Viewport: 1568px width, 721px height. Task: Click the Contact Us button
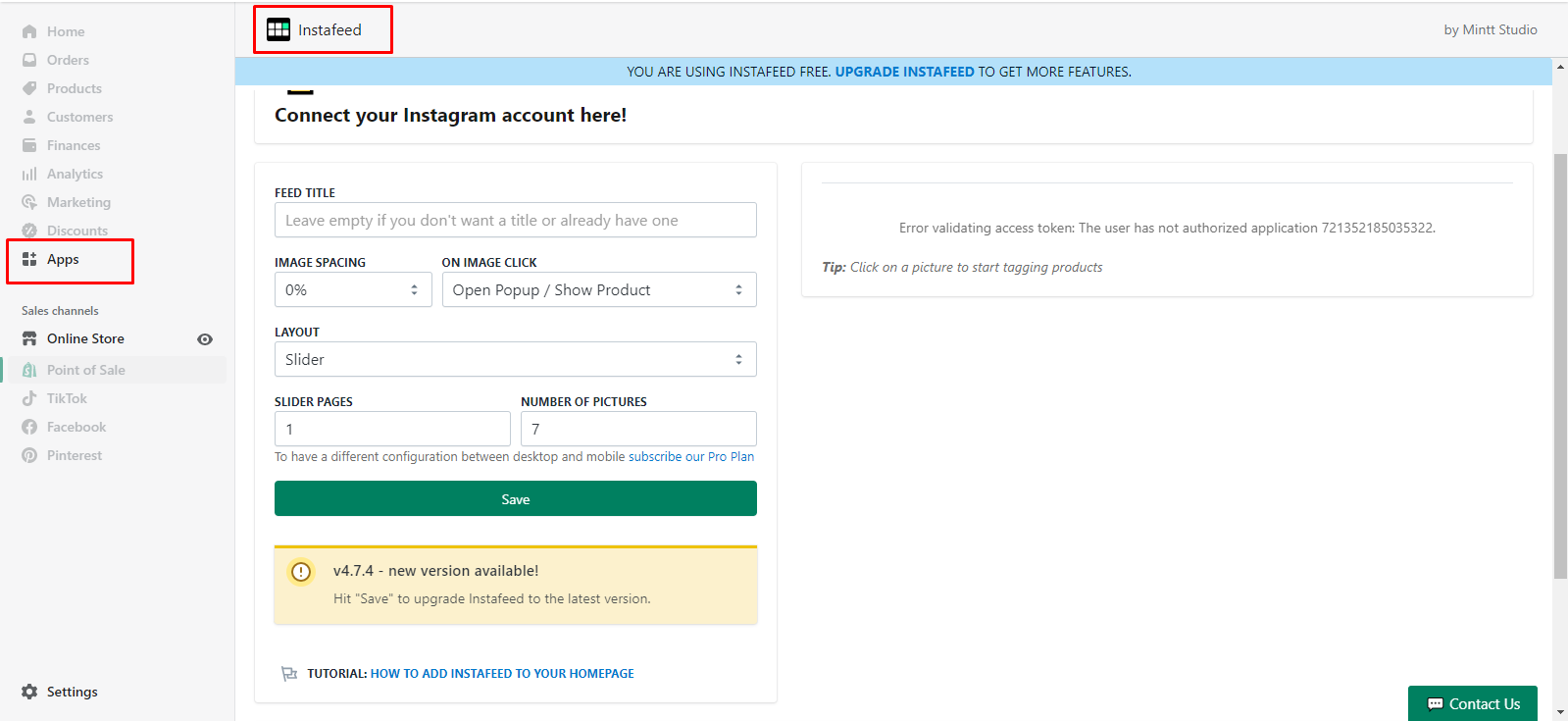tap(1473, 703)
